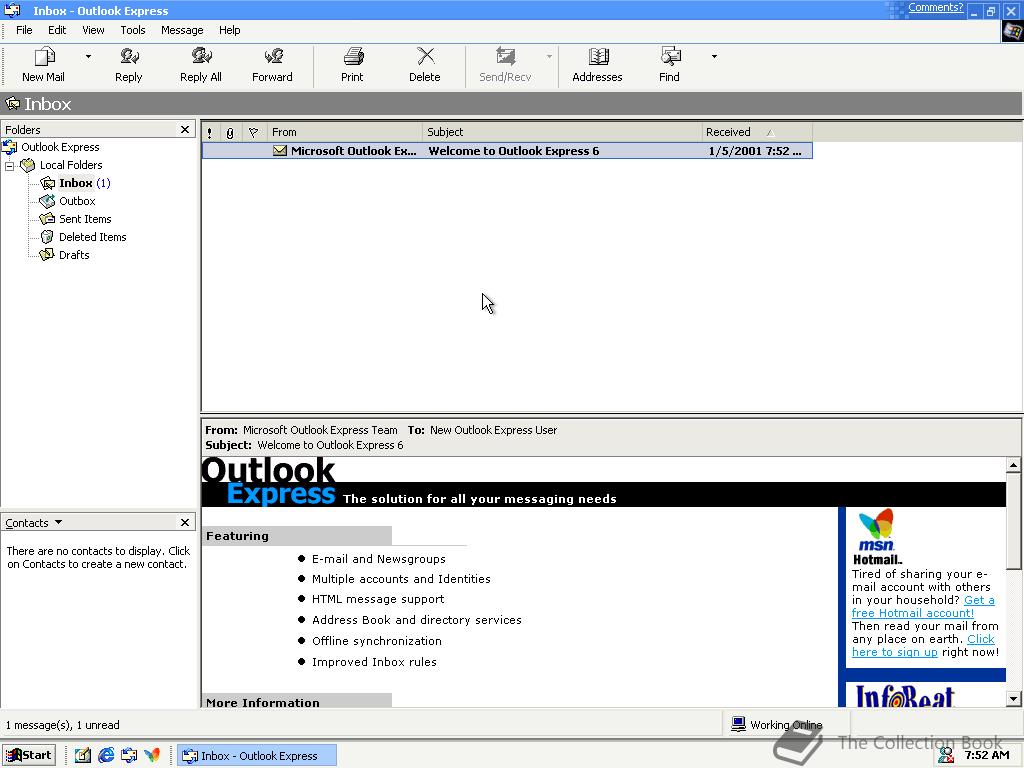Click the Start button
The image size is (1024, 768).
pyautogui.click(x=28, y=756)
